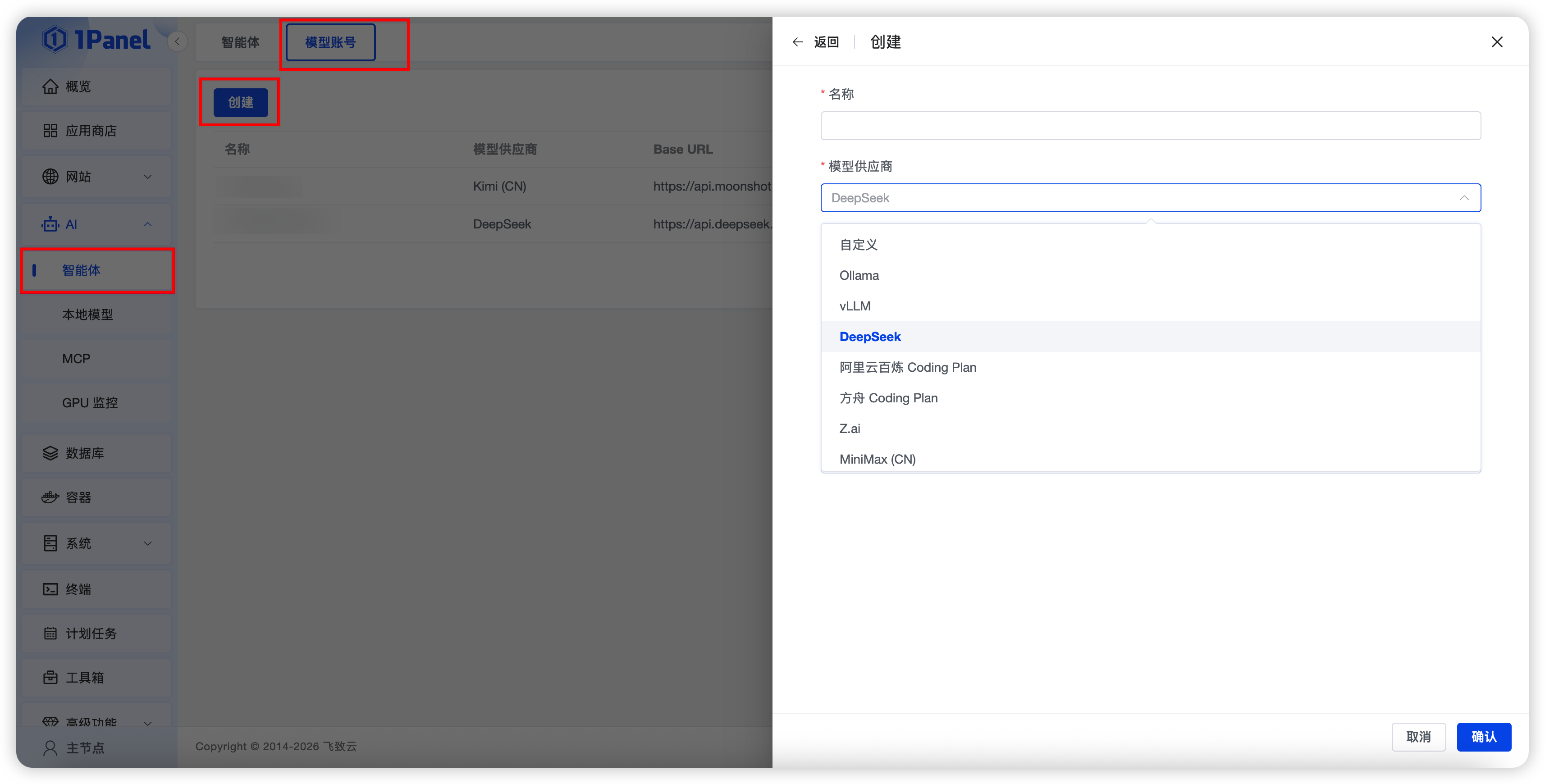Screen dimensions: 1545x784
Task: Open the 应用商店 app store
Action: (91, 131)
